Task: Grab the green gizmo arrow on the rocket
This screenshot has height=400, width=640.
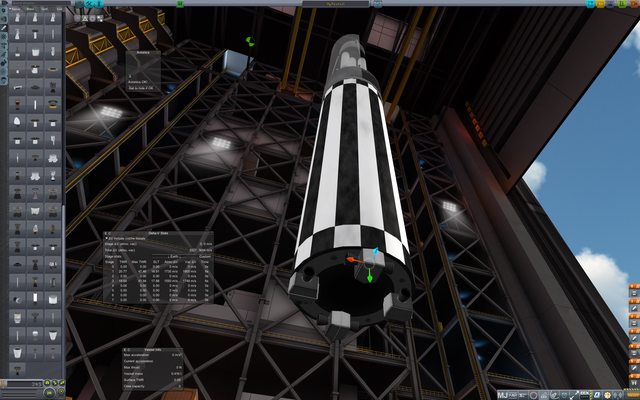Action: 369,276
